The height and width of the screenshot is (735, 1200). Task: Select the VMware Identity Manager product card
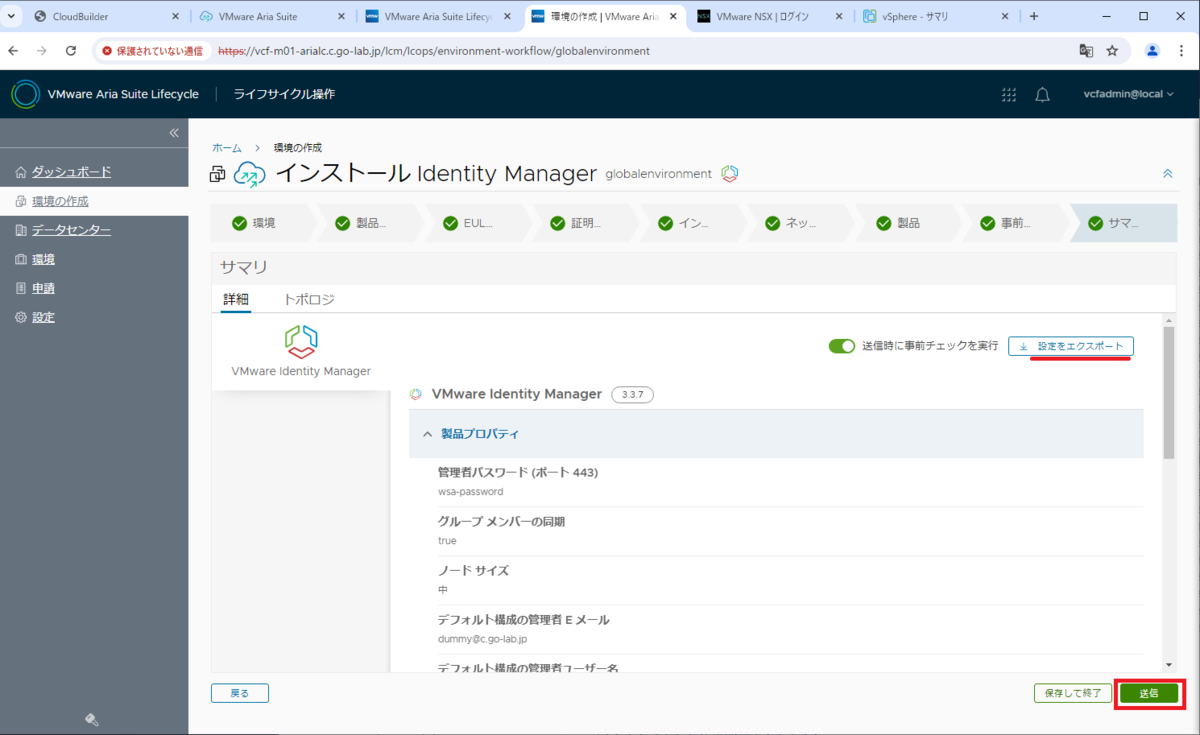300,352
